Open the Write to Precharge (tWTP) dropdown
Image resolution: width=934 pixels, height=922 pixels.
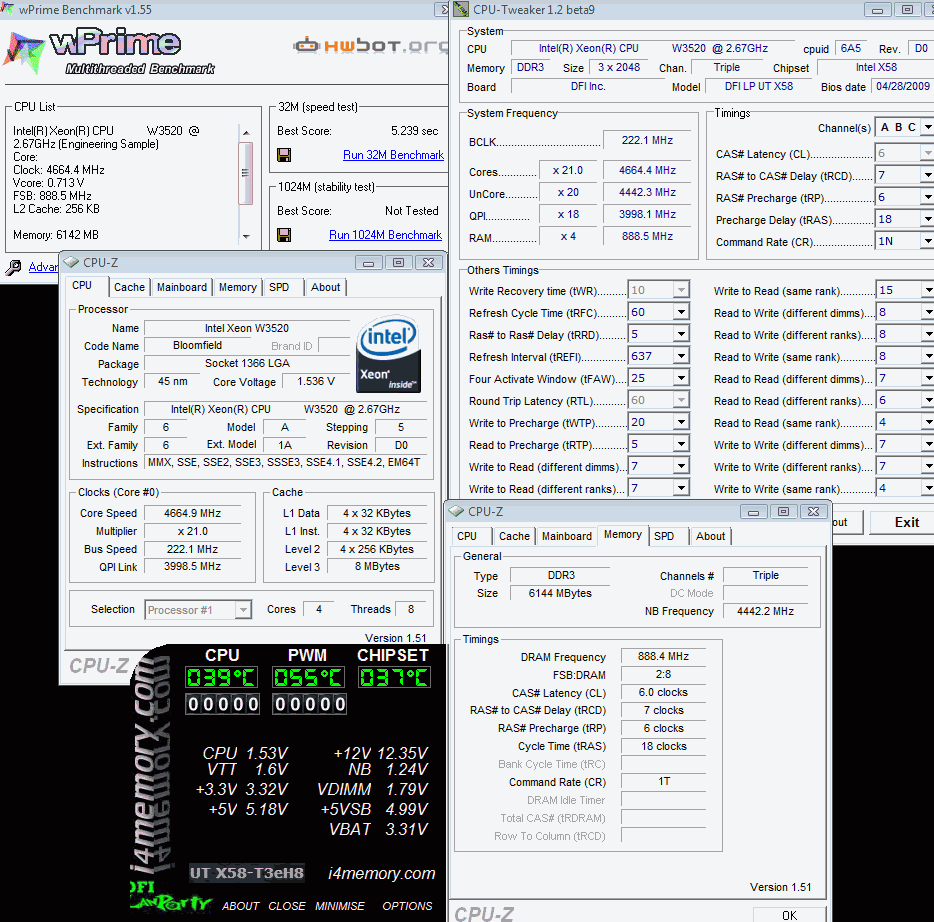682,422
